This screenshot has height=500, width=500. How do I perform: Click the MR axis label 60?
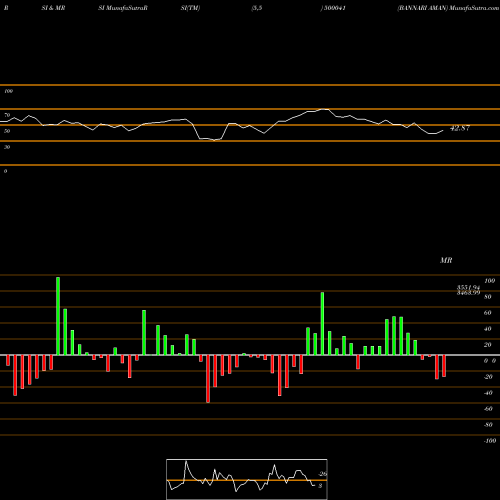[x=488, y=313]
